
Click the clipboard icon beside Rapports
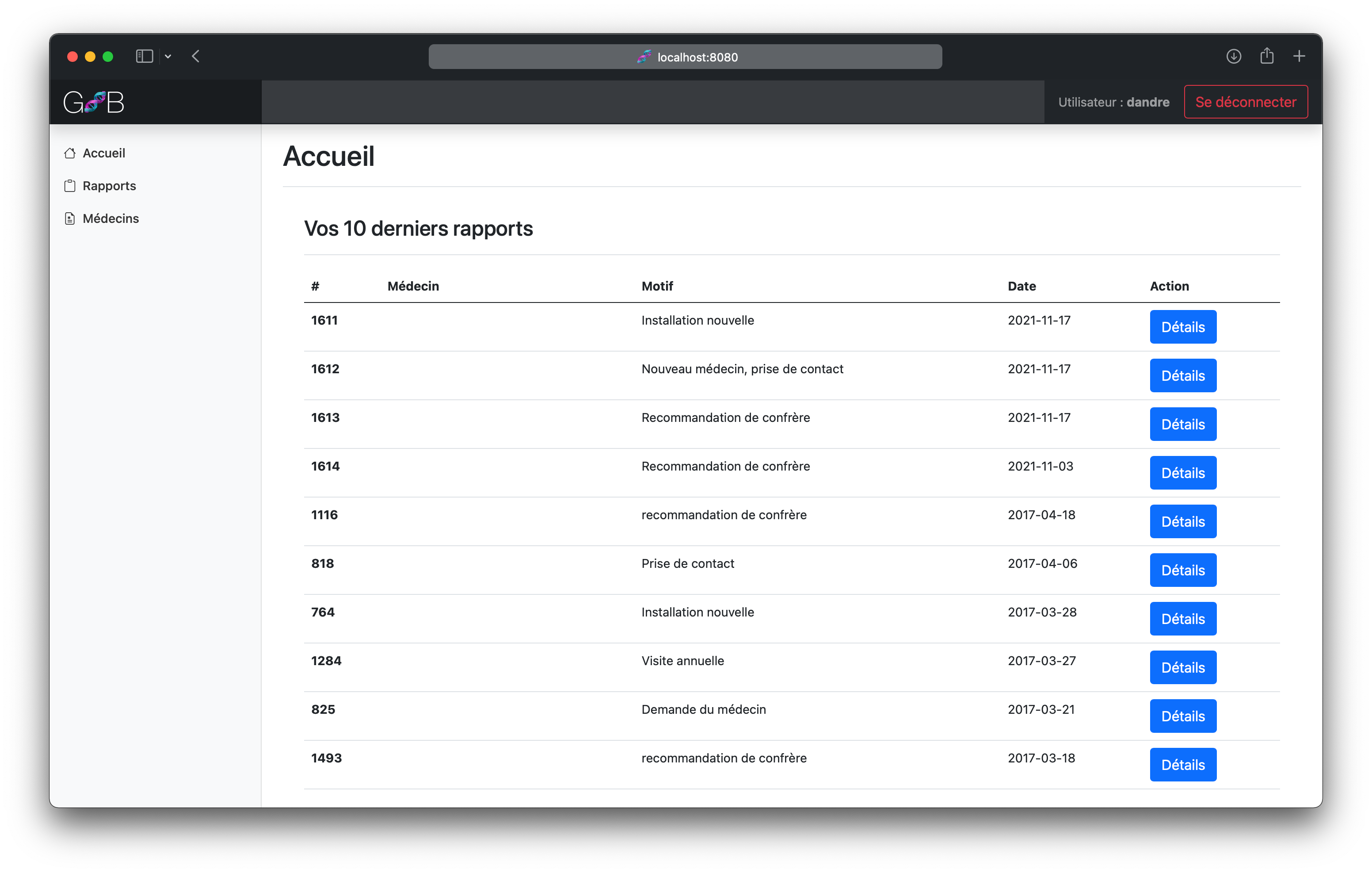coord(70,186)
